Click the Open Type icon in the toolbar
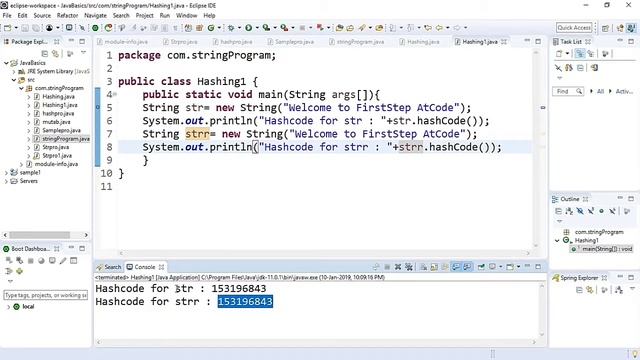The height and width of the screenshot is (360, 640). tap(339, 28)
